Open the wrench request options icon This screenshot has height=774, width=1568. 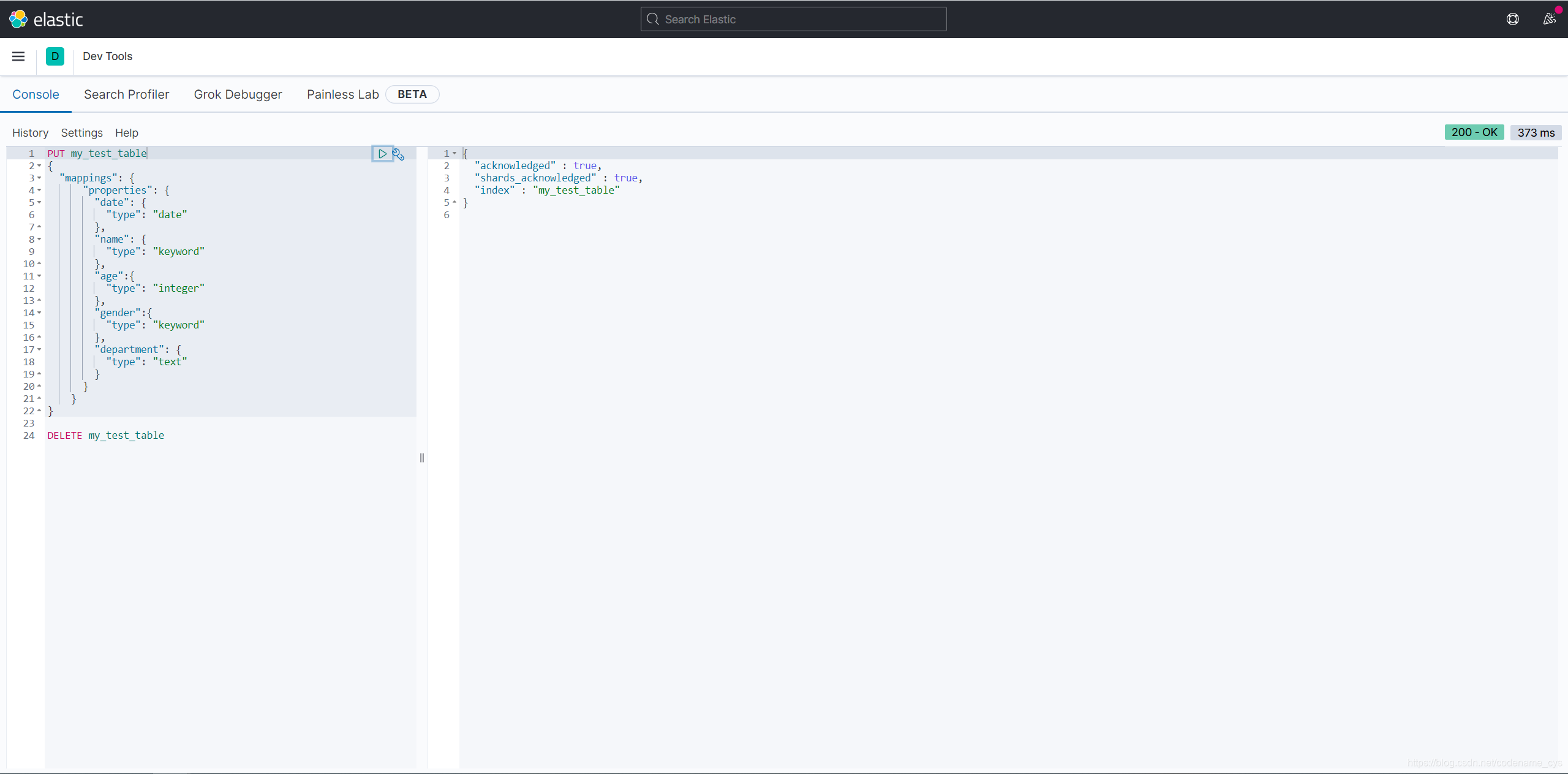coord(399,154)
